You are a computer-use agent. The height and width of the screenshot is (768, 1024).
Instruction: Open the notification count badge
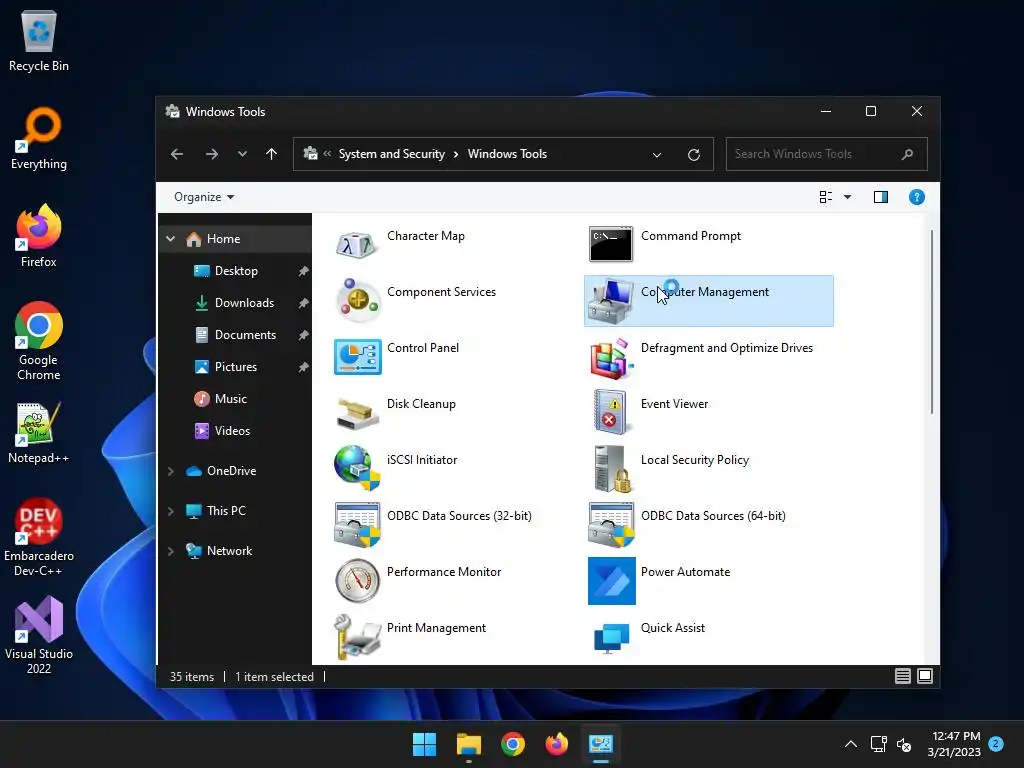[x=996, y=743]
